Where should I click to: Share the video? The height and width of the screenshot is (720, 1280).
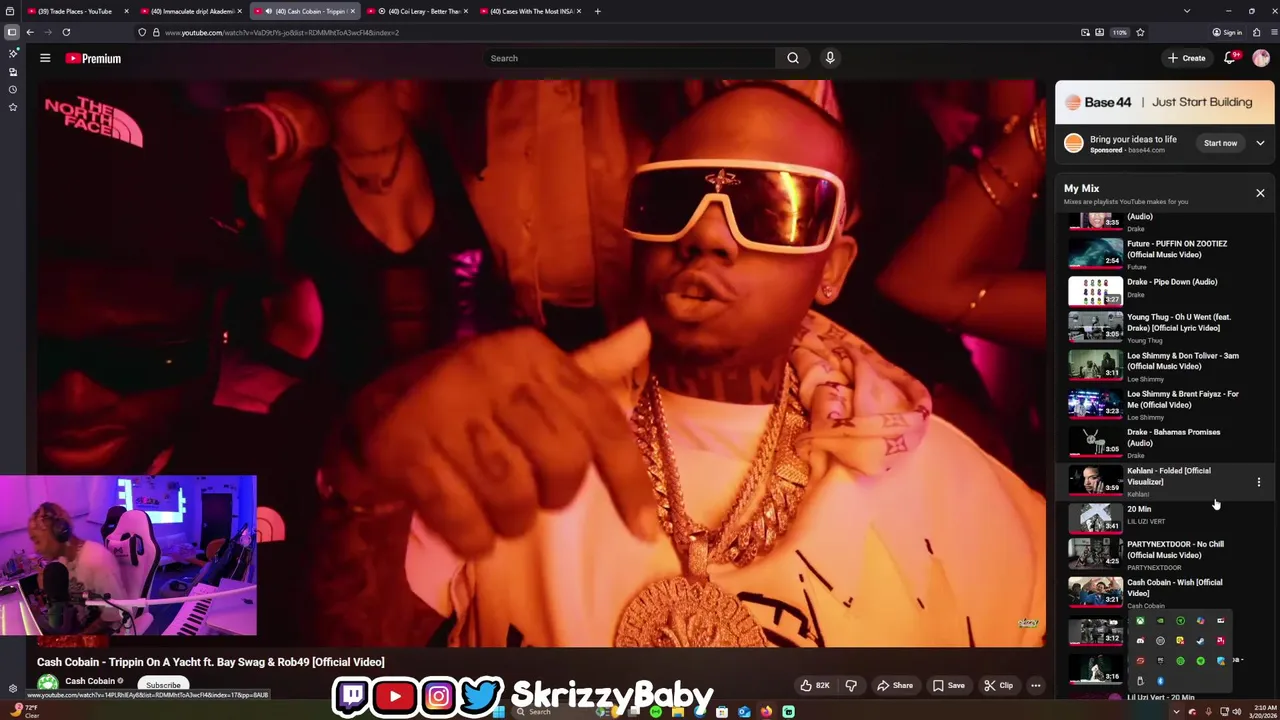click(895, 685)
